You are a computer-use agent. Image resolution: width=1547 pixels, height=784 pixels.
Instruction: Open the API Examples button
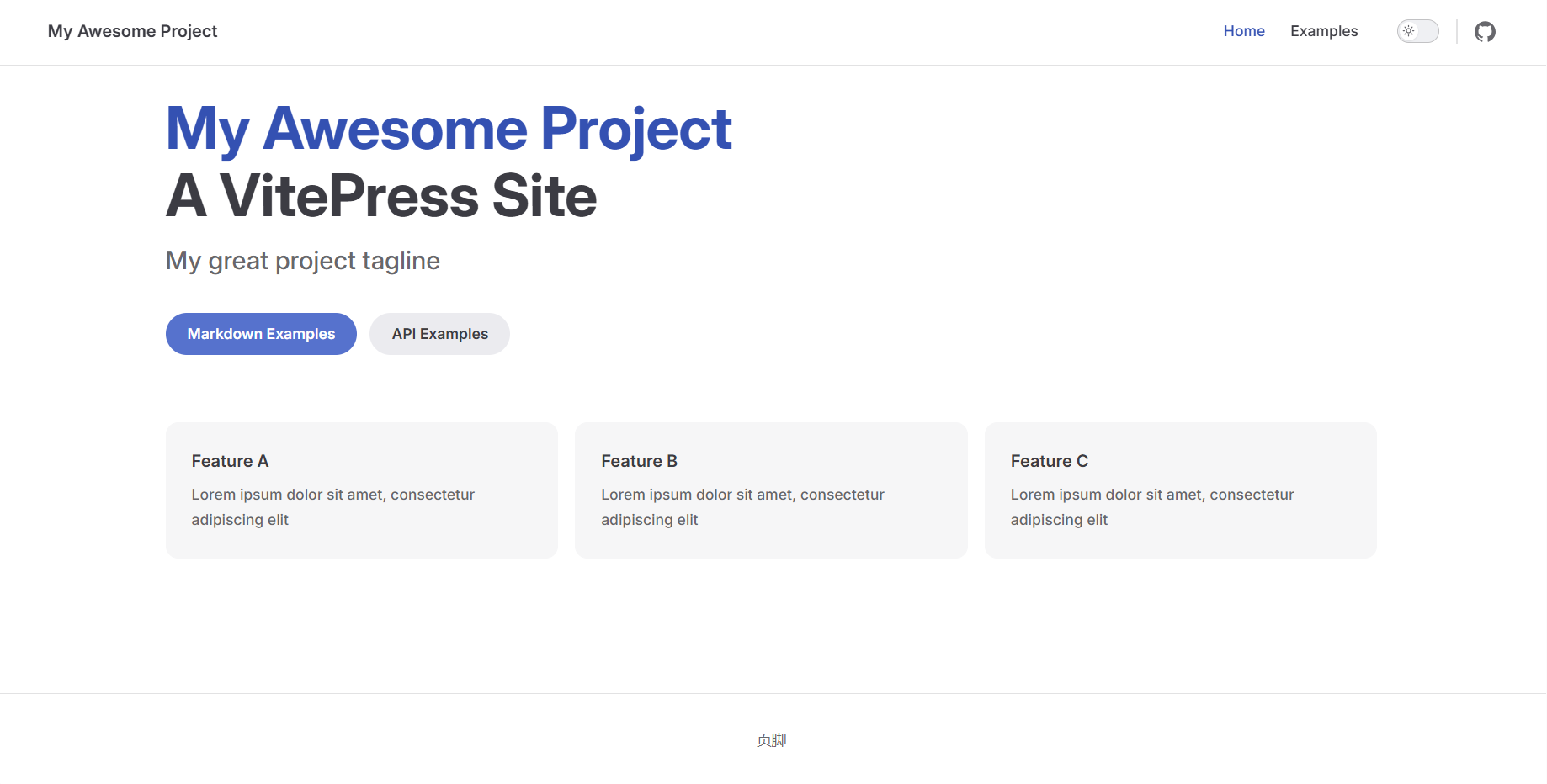click(439, 334)
